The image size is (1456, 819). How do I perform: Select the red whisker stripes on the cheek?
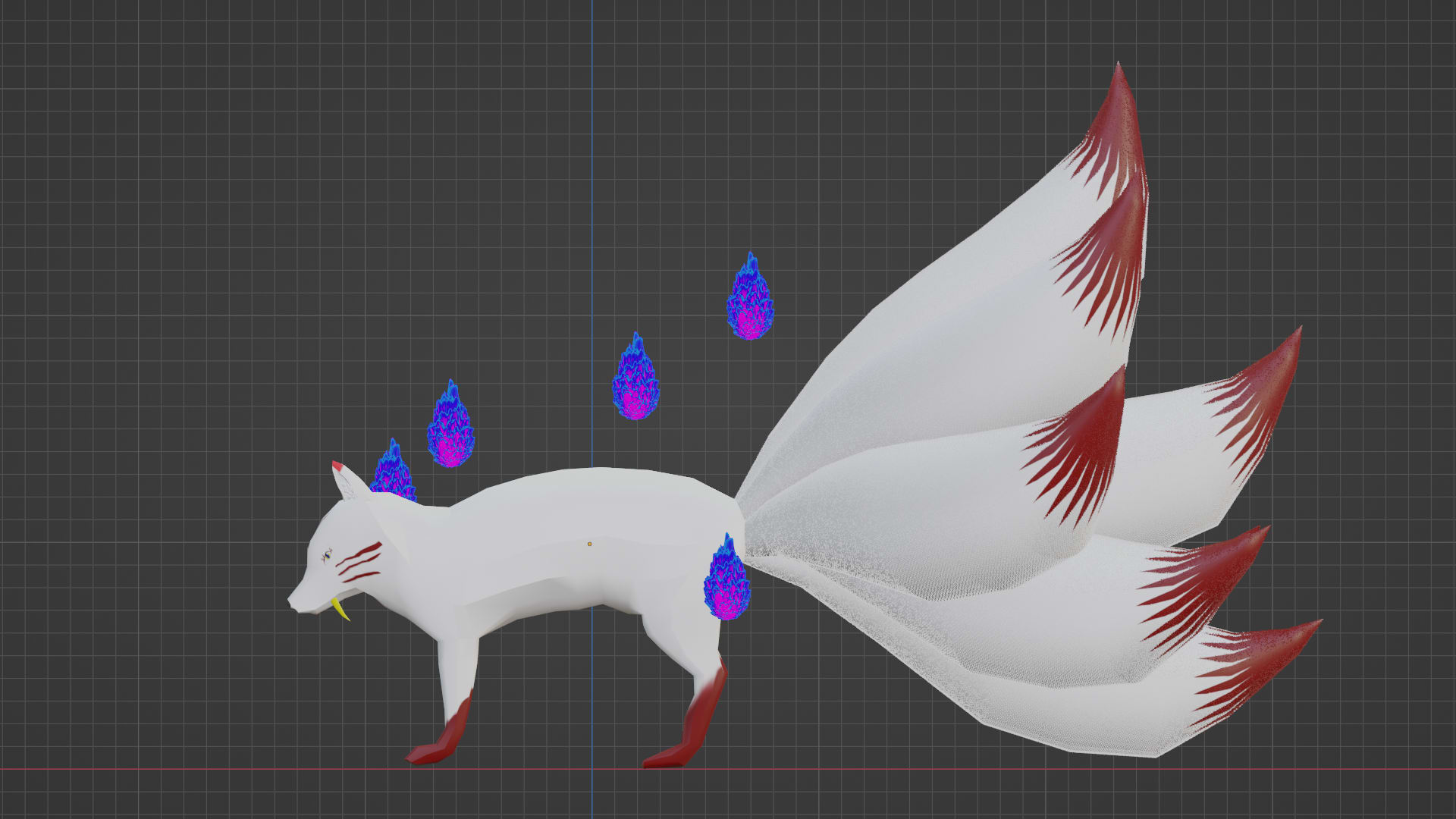tap(359, 562)
